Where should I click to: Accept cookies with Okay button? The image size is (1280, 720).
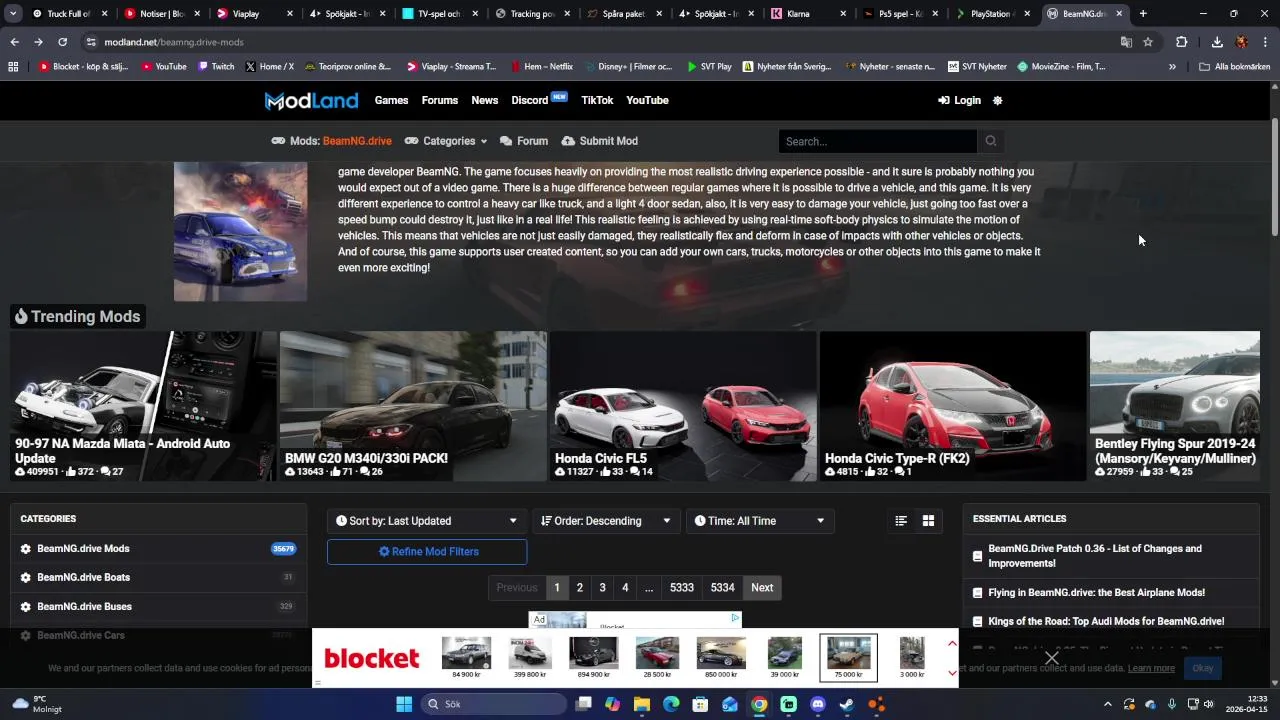tap(1203, 668)
